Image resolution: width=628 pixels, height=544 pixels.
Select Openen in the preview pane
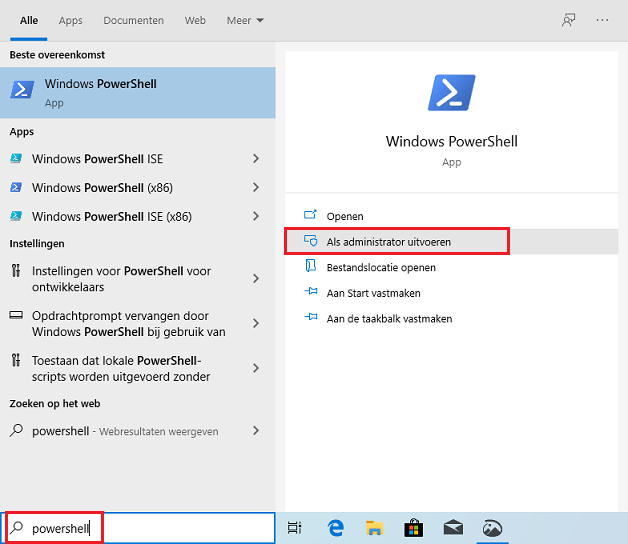tap(451, 216)
